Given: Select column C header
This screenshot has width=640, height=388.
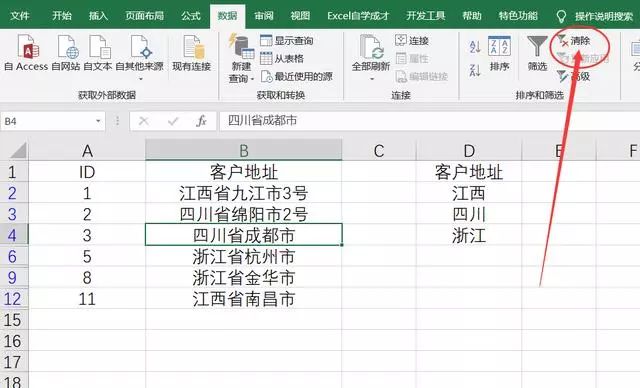Looking at the screenshot, I should coord(379,151).
